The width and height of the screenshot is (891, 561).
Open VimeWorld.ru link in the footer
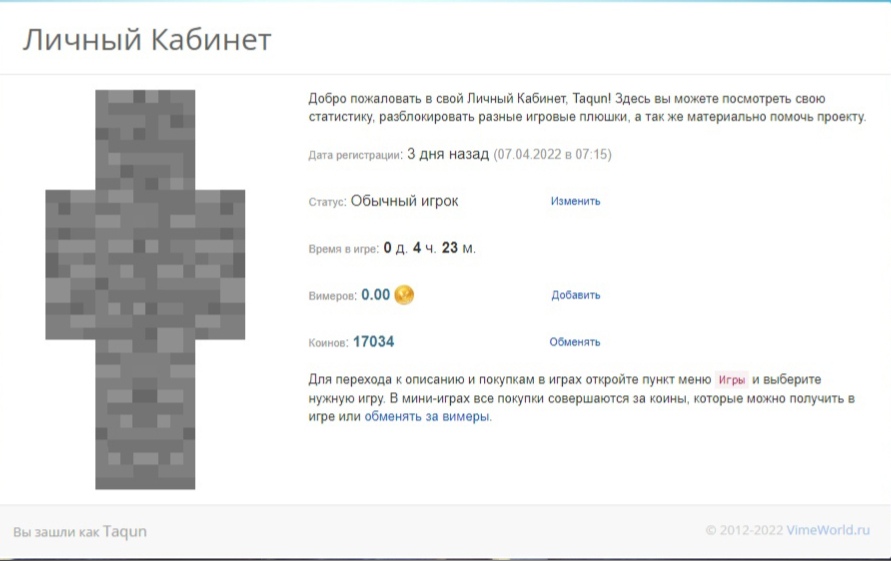click(827, 531)
